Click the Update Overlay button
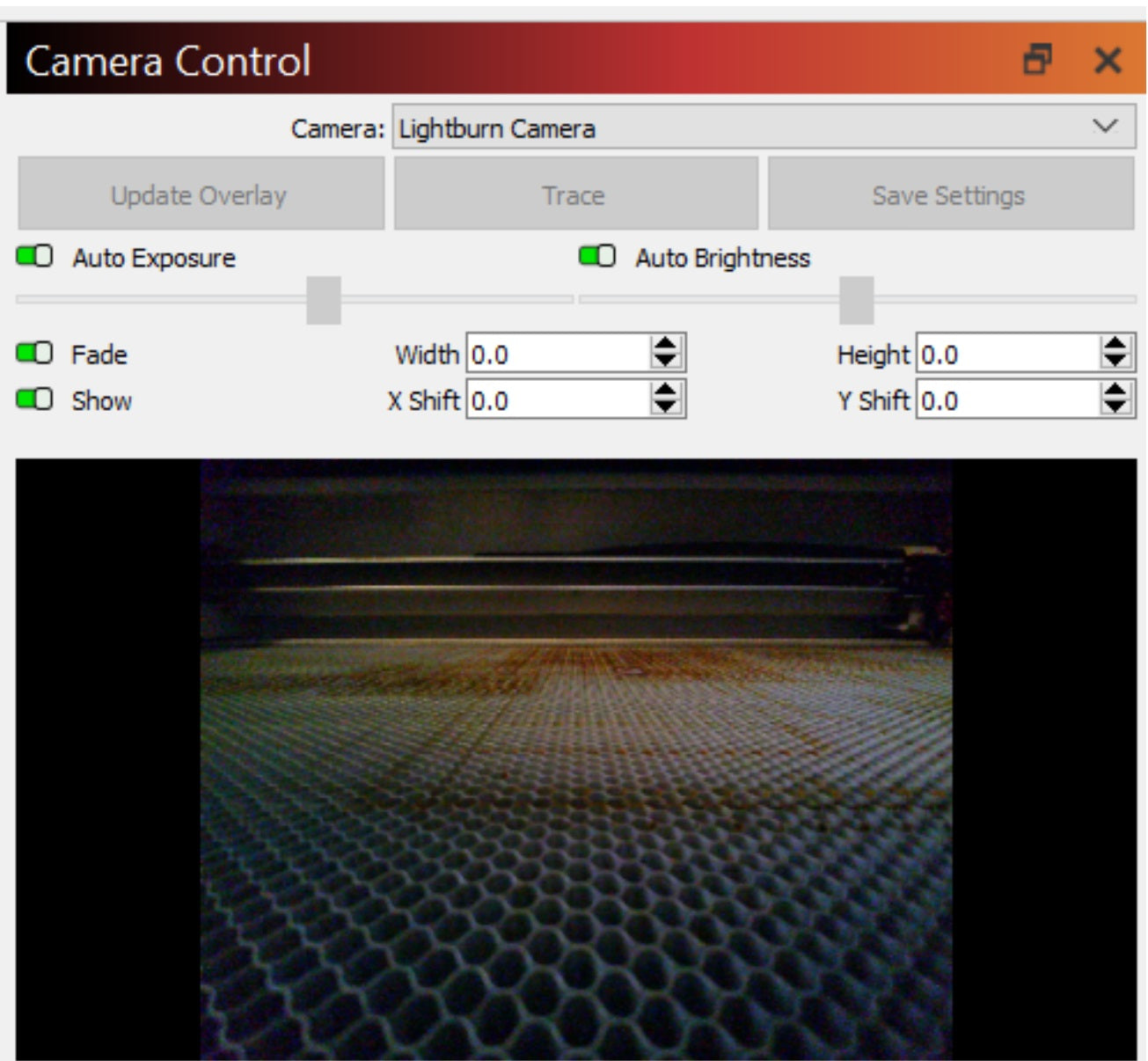 click(x=199, y=195)
